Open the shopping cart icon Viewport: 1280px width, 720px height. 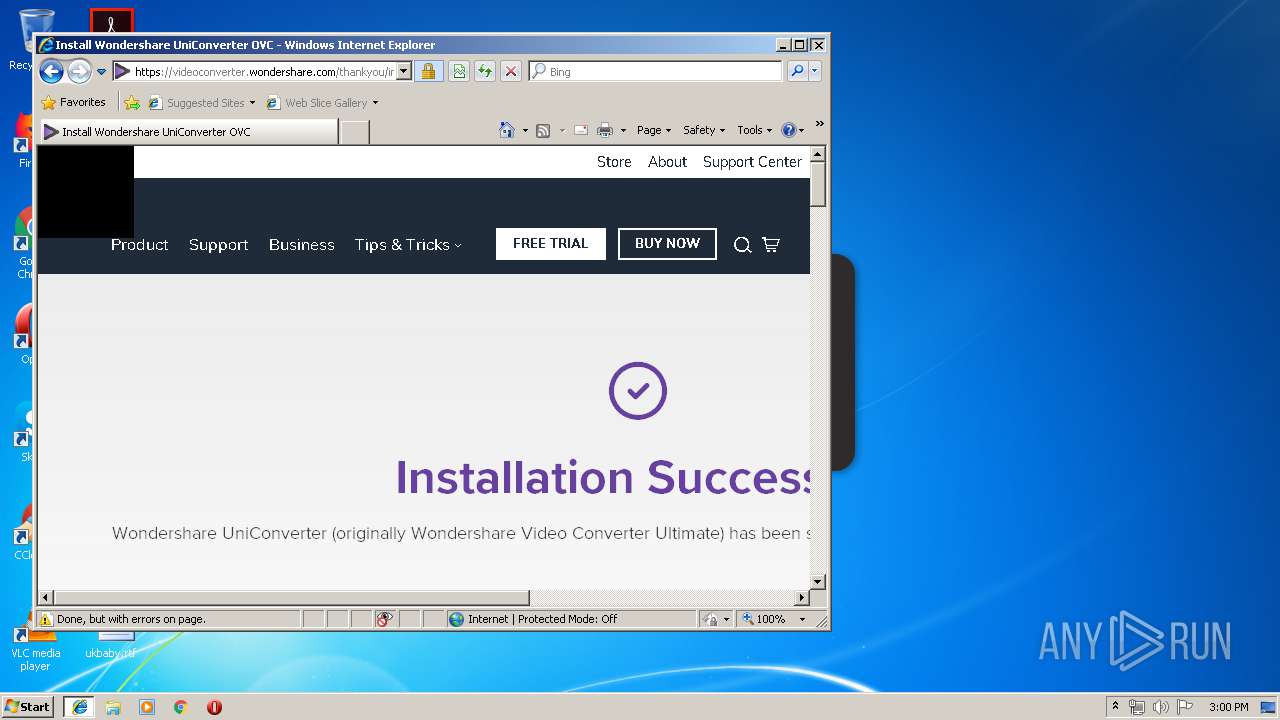[770, 244]
